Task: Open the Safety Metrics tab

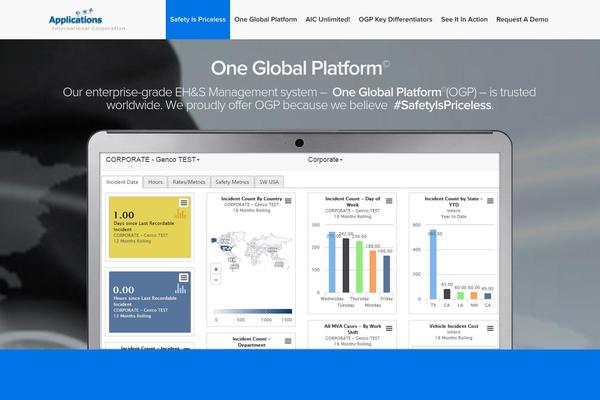Action: [232, 182]
